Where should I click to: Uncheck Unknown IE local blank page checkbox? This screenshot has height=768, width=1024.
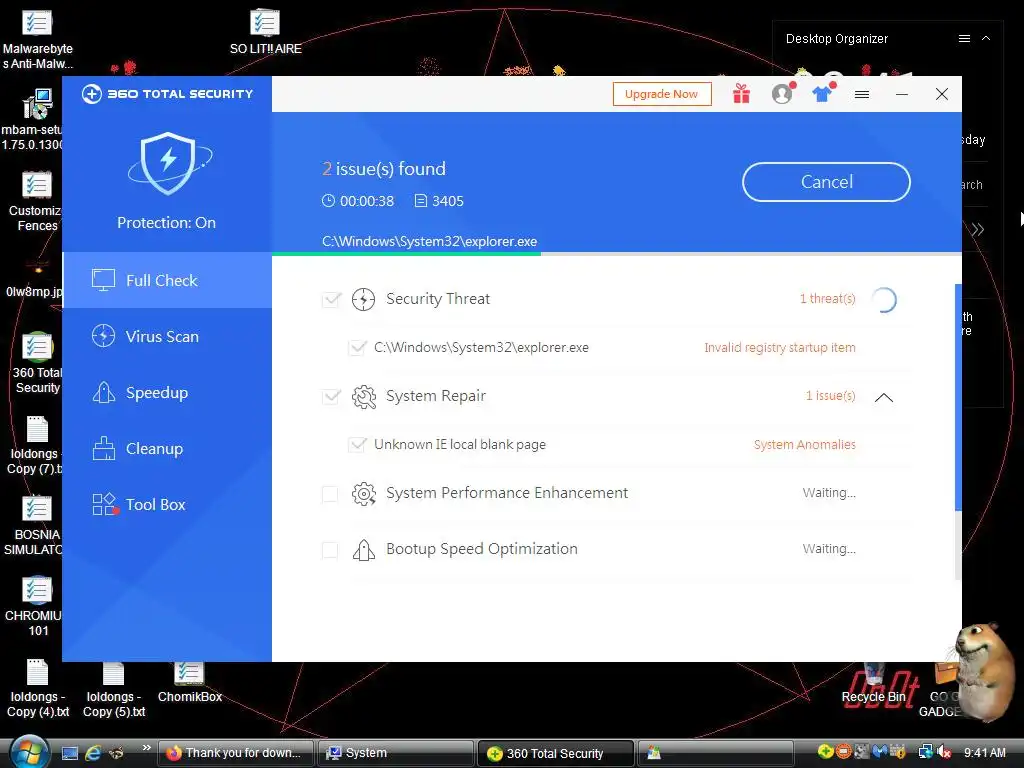click(x=357, y=445)
